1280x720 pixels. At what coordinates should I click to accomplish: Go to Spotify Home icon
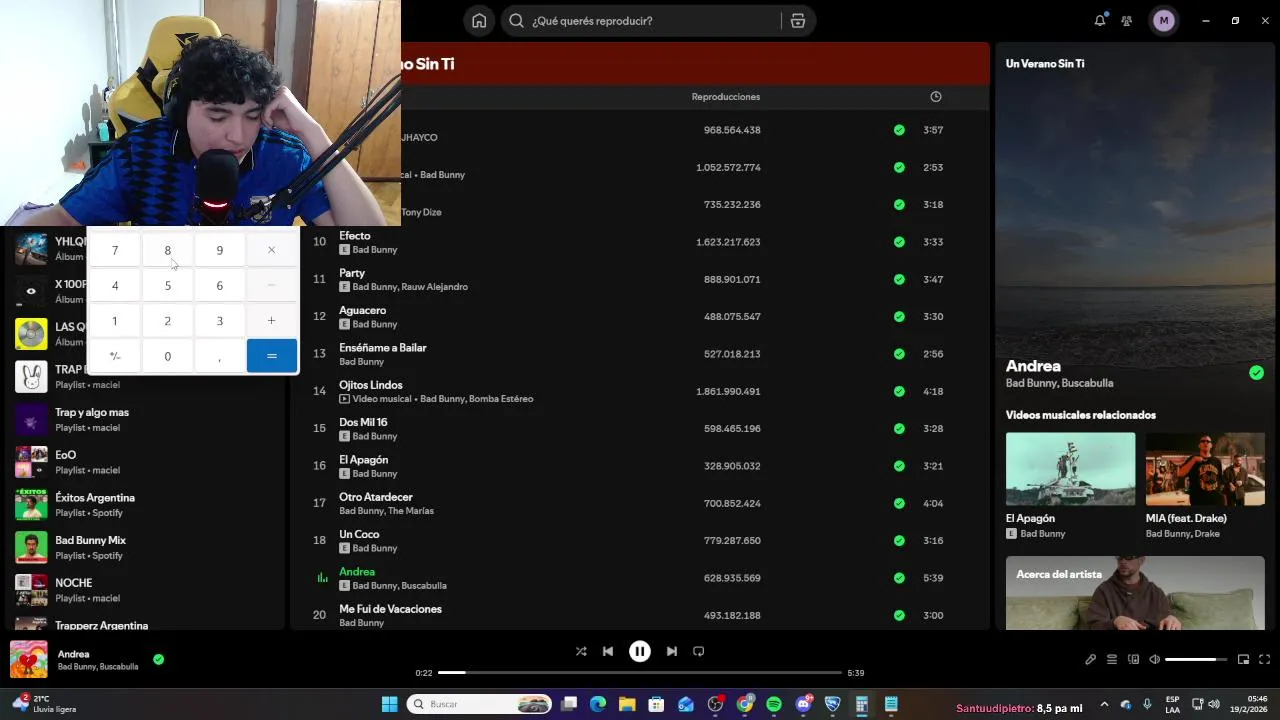[x=479, y=21]
